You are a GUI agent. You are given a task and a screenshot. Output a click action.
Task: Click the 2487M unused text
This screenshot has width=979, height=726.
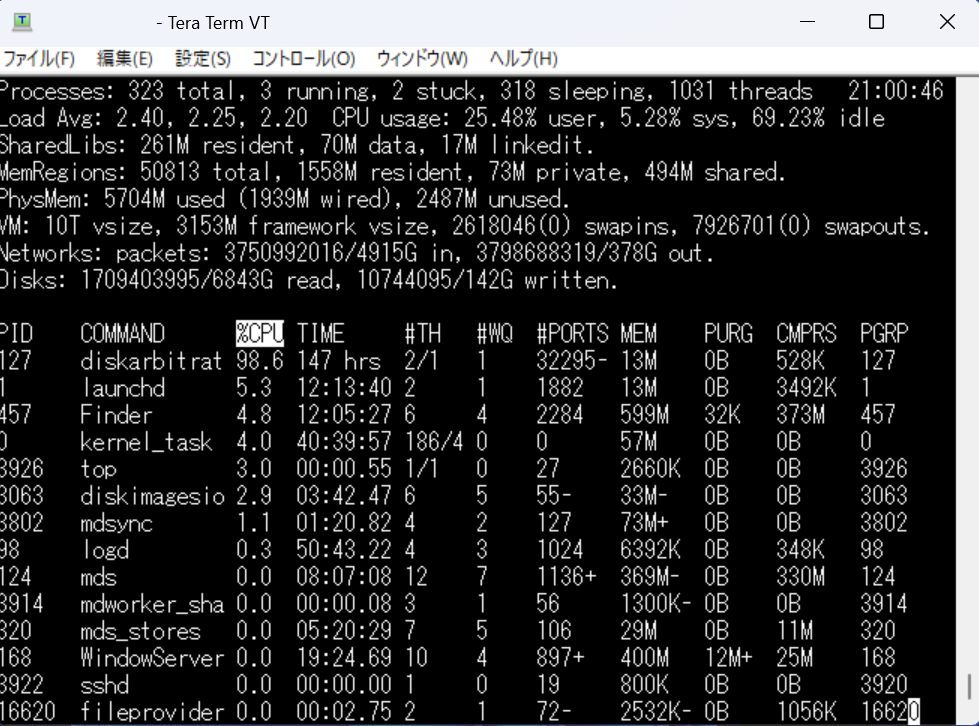point(491,200)
